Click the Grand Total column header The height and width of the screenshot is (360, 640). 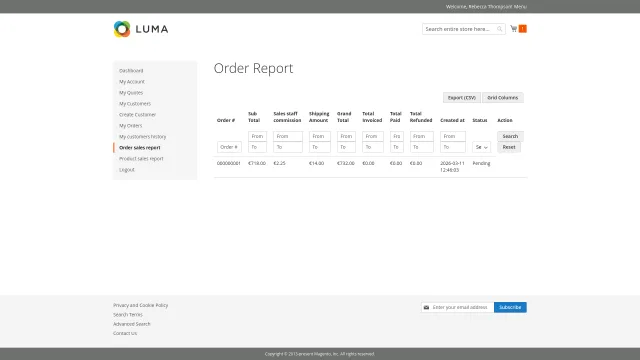pyautogui.click(x=344, y=117)
